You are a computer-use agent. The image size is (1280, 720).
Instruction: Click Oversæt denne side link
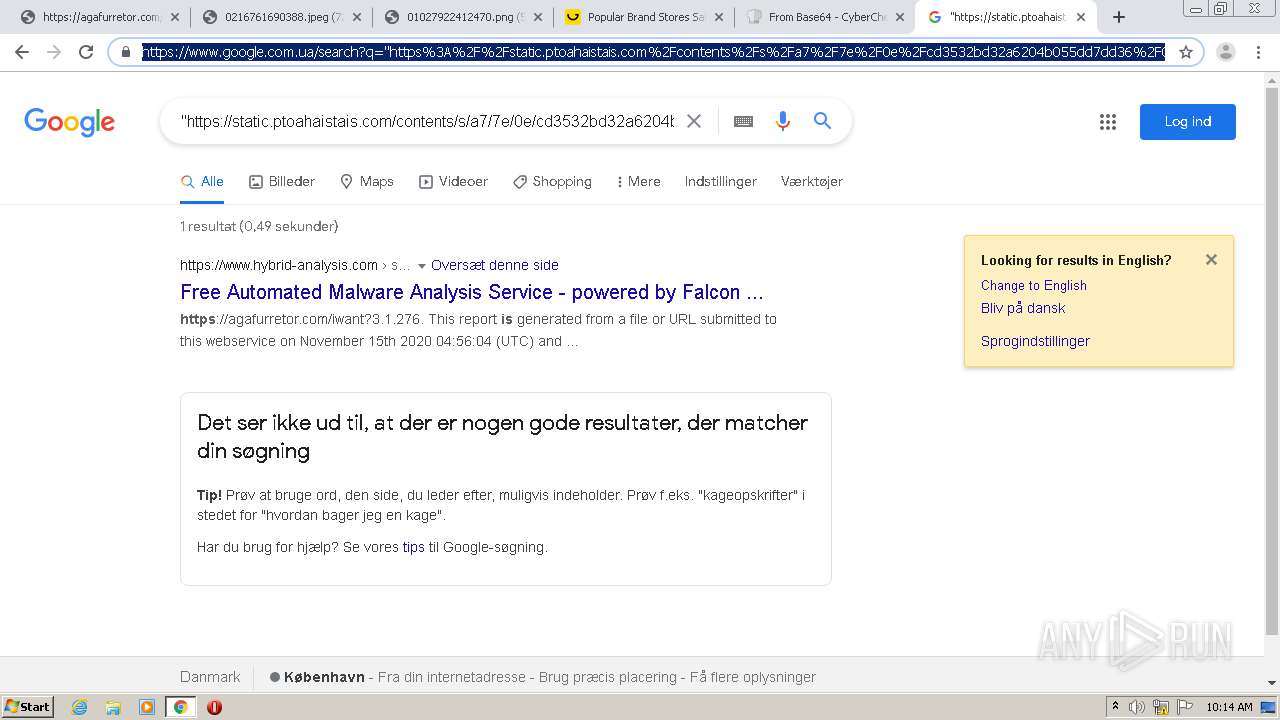[495, 265]
